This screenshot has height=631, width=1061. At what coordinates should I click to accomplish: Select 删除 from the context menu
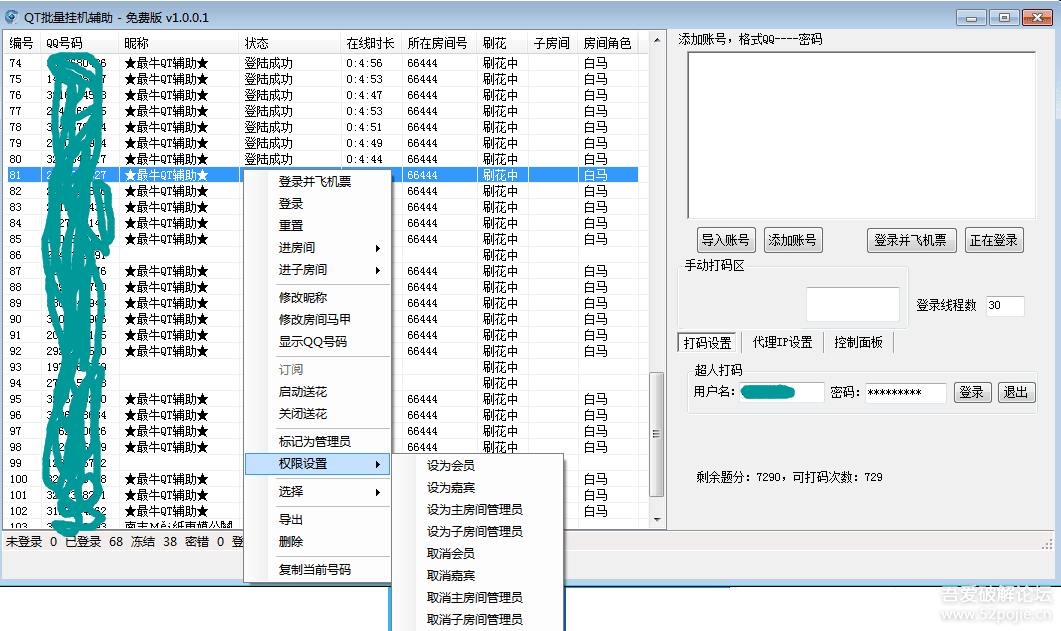pyautogui.click(x=291, y=542)
